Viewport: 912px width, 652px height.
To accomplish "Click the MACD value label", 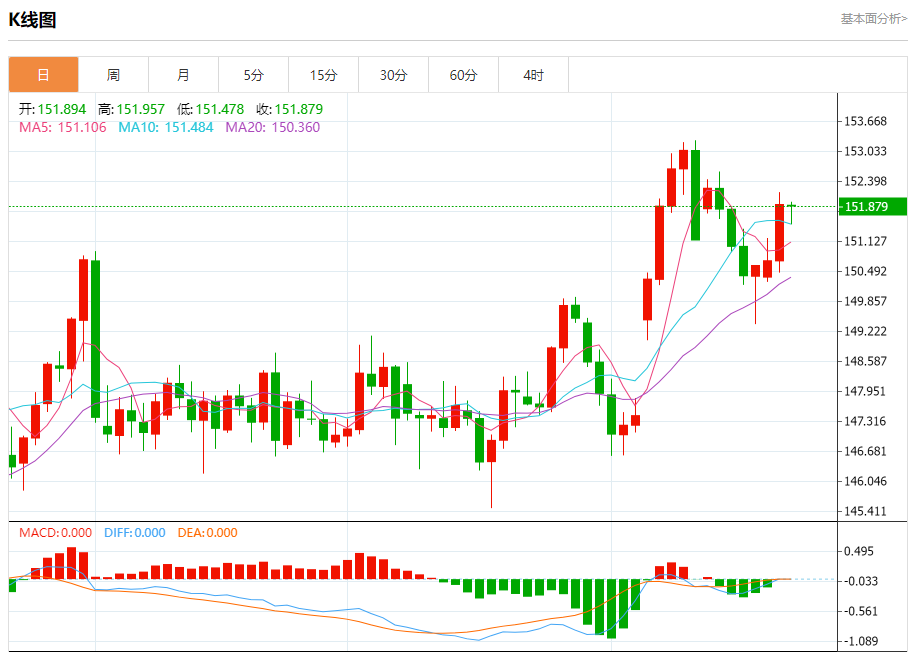I will pyautogui.click(x=55, y=533).
